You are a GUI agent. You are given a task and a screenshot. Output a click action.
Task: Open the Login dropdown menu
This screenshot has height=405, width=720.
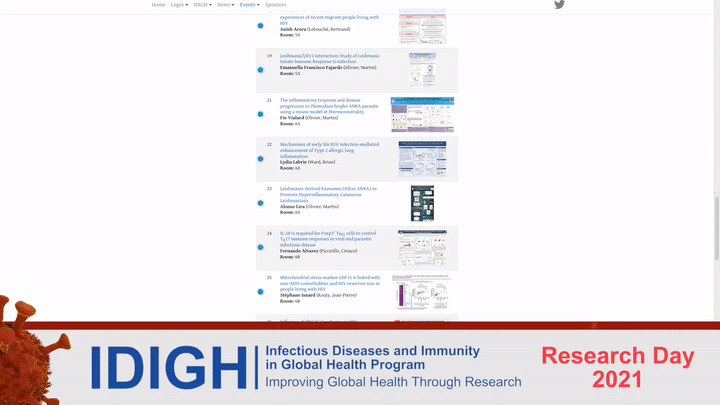(179, 5)
